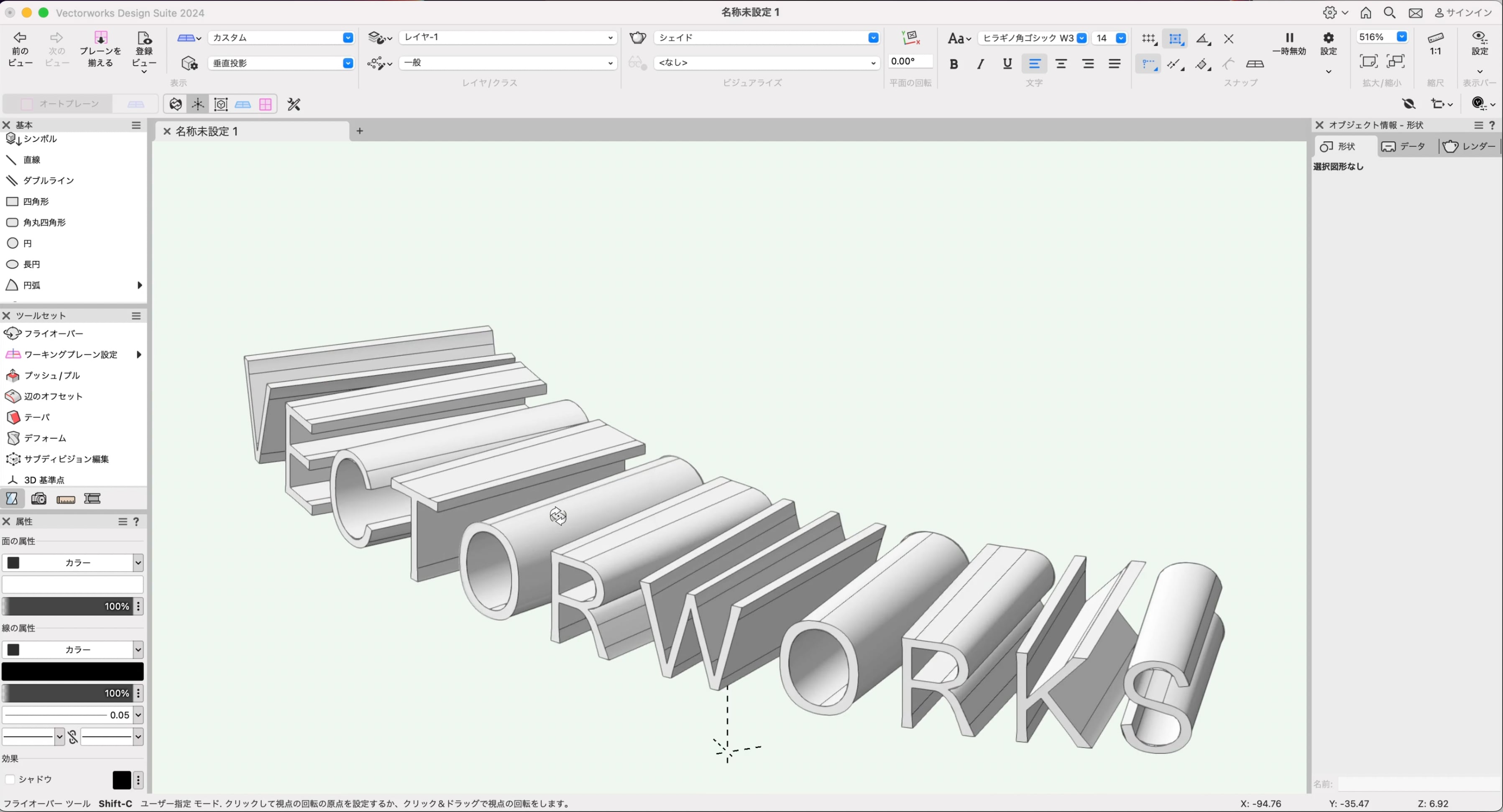Image resolution: width=1503 pixels, height=812 pixels.
Task: Open the ヒラギノ角ゴシック W3 font dropdown
Action: [1033, 38]
